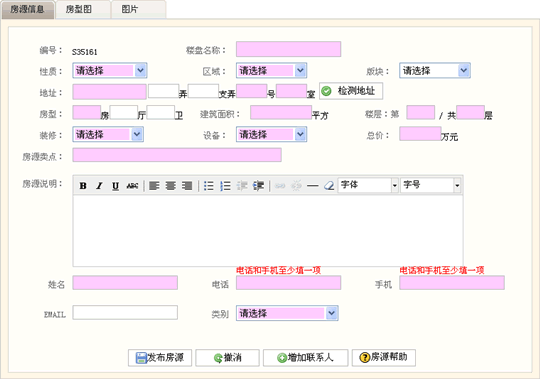540x379 pixels.
Task: Open the 设备 dropdown
Action: coord(271,134)
